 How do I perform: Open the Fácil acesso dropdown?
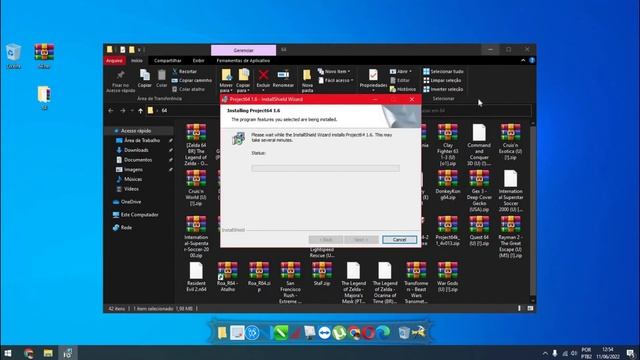(x=336, y=80)
